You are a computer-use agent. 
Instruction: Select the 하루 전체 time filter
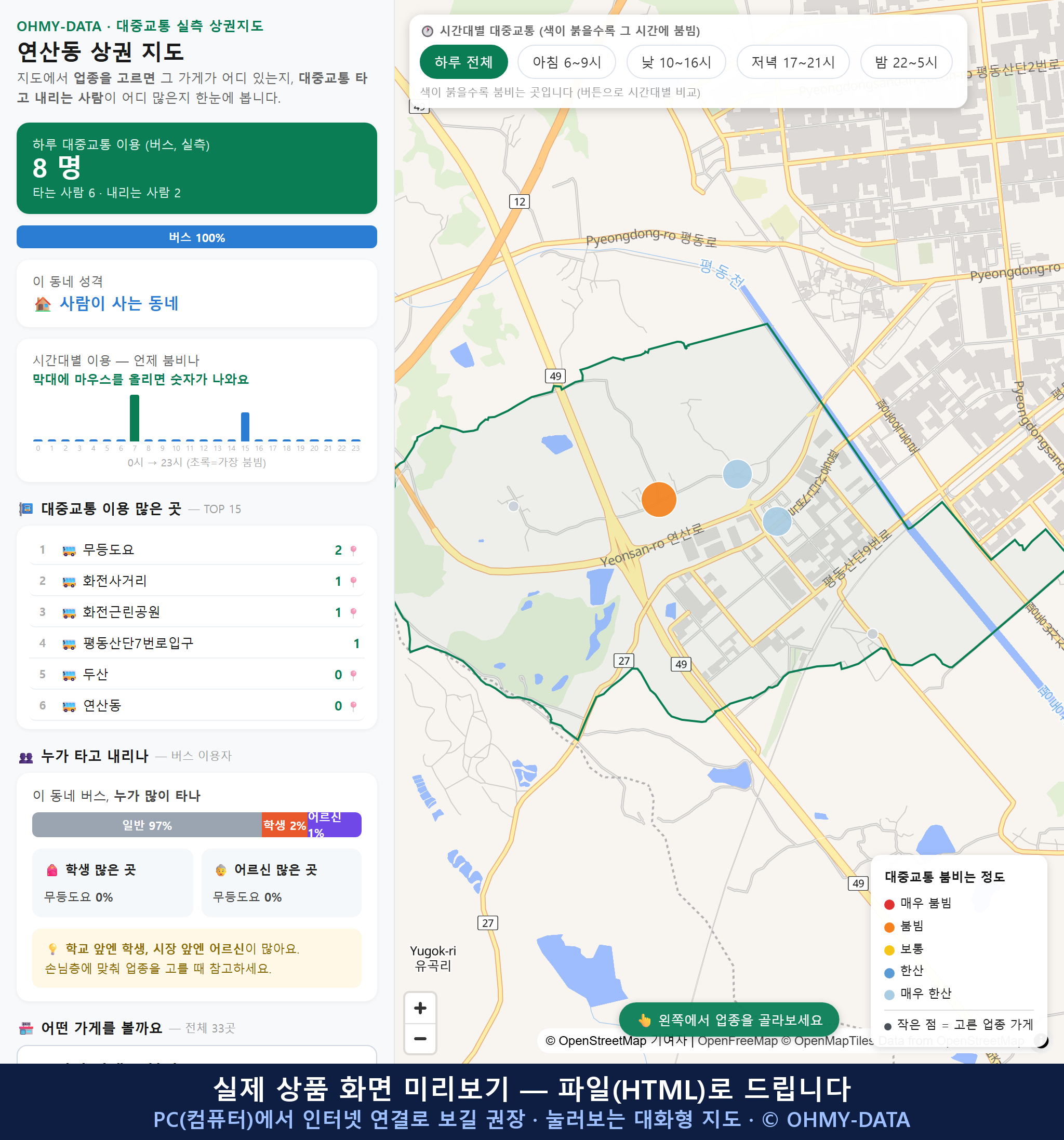tap(463, 62)
